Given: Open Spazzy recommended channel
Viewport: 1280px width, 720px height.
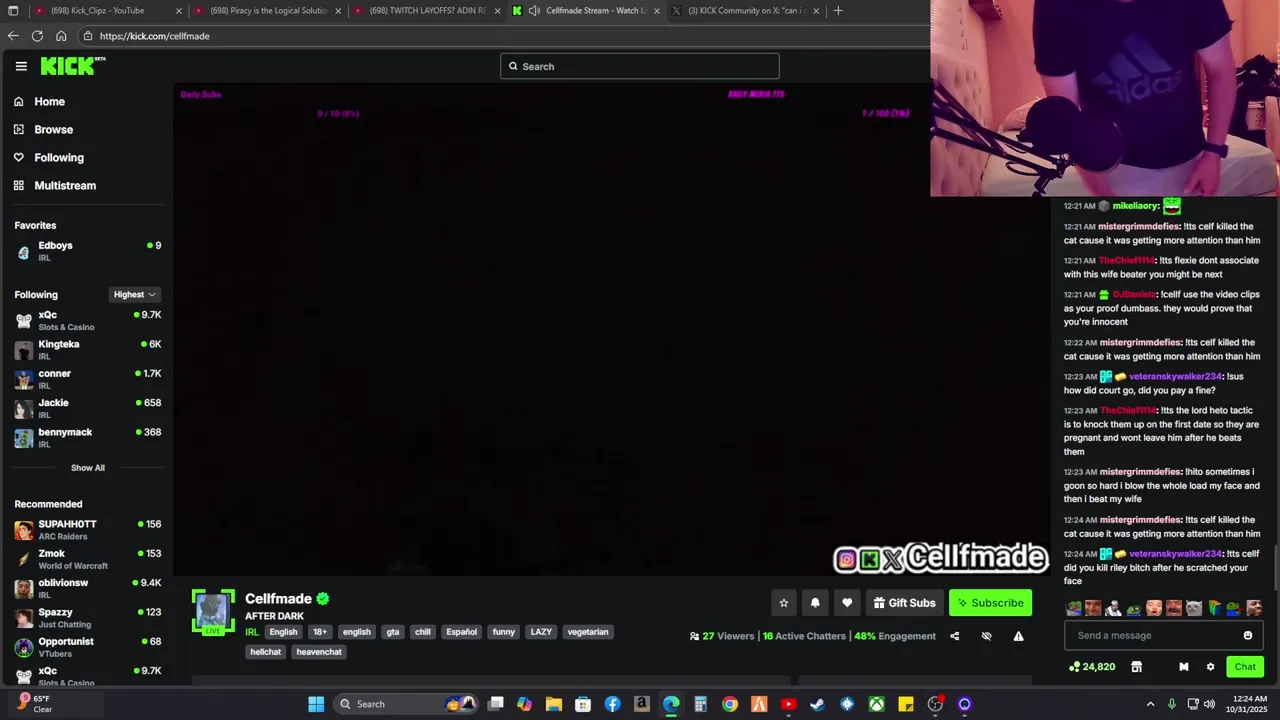Looking at the screenshot, I should click(87, 617).
